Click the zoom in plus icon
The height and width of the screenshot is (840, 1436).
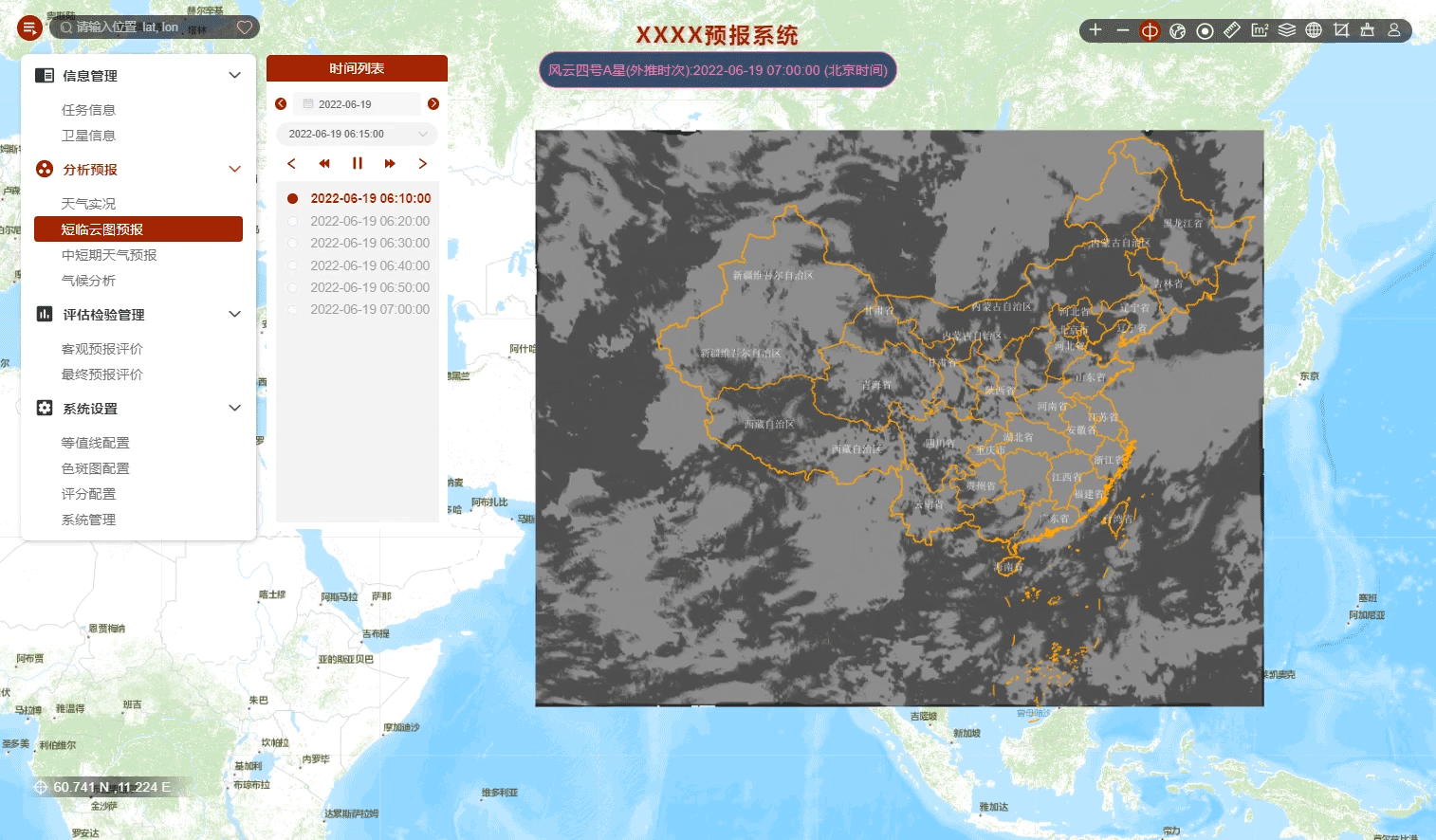pos(1095,30)
